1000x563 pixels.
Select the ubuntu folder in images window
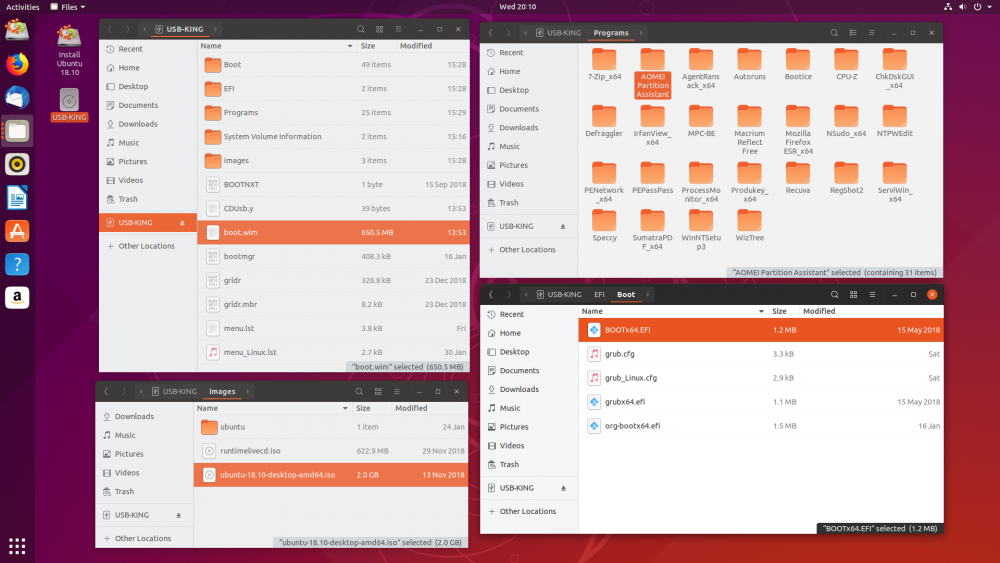point(331,427)
